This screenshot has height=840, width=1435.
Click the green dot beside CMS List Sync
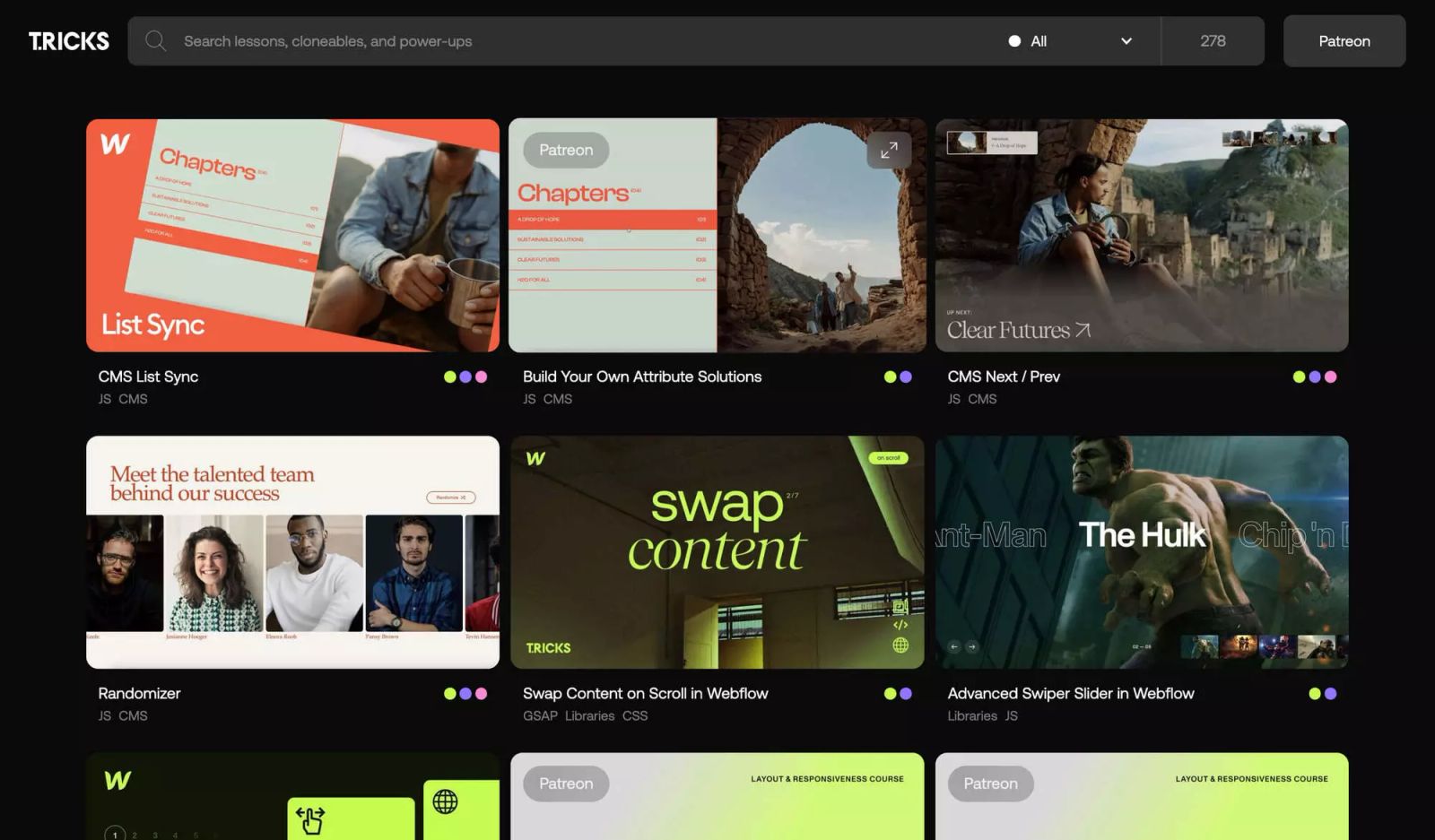pos(450,377)
